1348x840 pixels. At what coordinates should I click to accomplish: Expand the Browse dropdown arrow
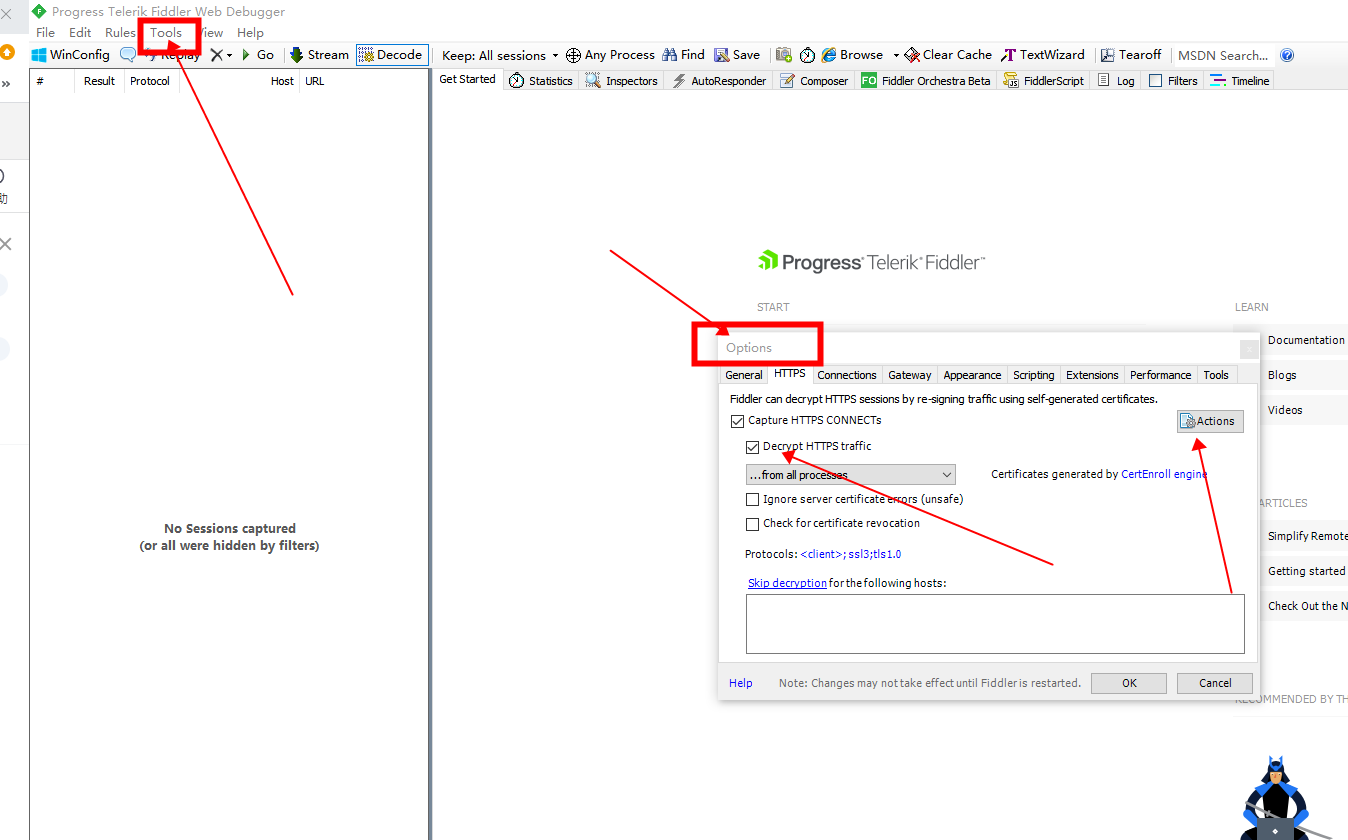896,55
